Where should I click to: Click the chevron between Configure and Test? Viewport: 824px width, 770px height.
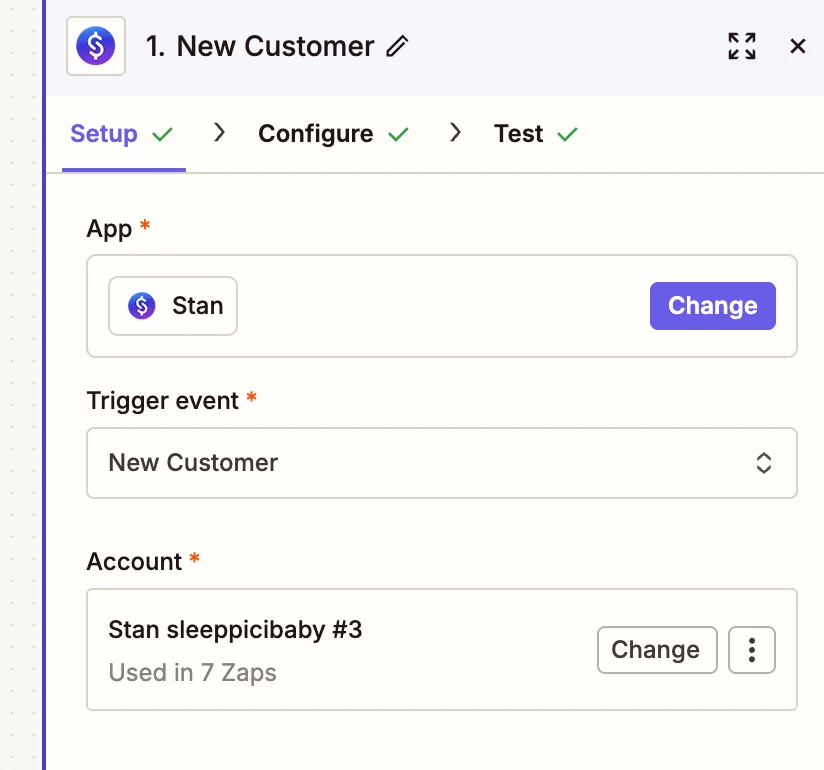click(456, 133)
